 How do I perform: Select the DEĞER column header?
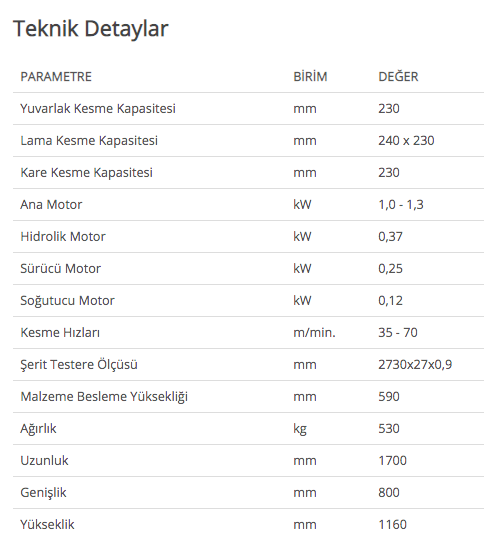[x=398, y=77]
